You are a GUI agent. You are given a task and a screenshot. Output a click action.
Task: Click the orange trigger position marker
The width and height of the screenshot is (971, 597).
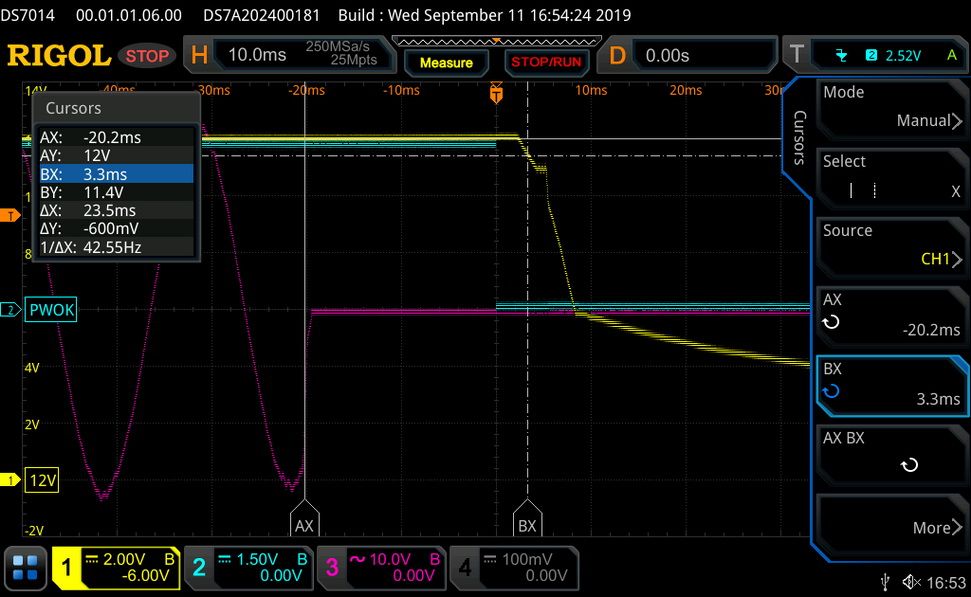(496, 93)
